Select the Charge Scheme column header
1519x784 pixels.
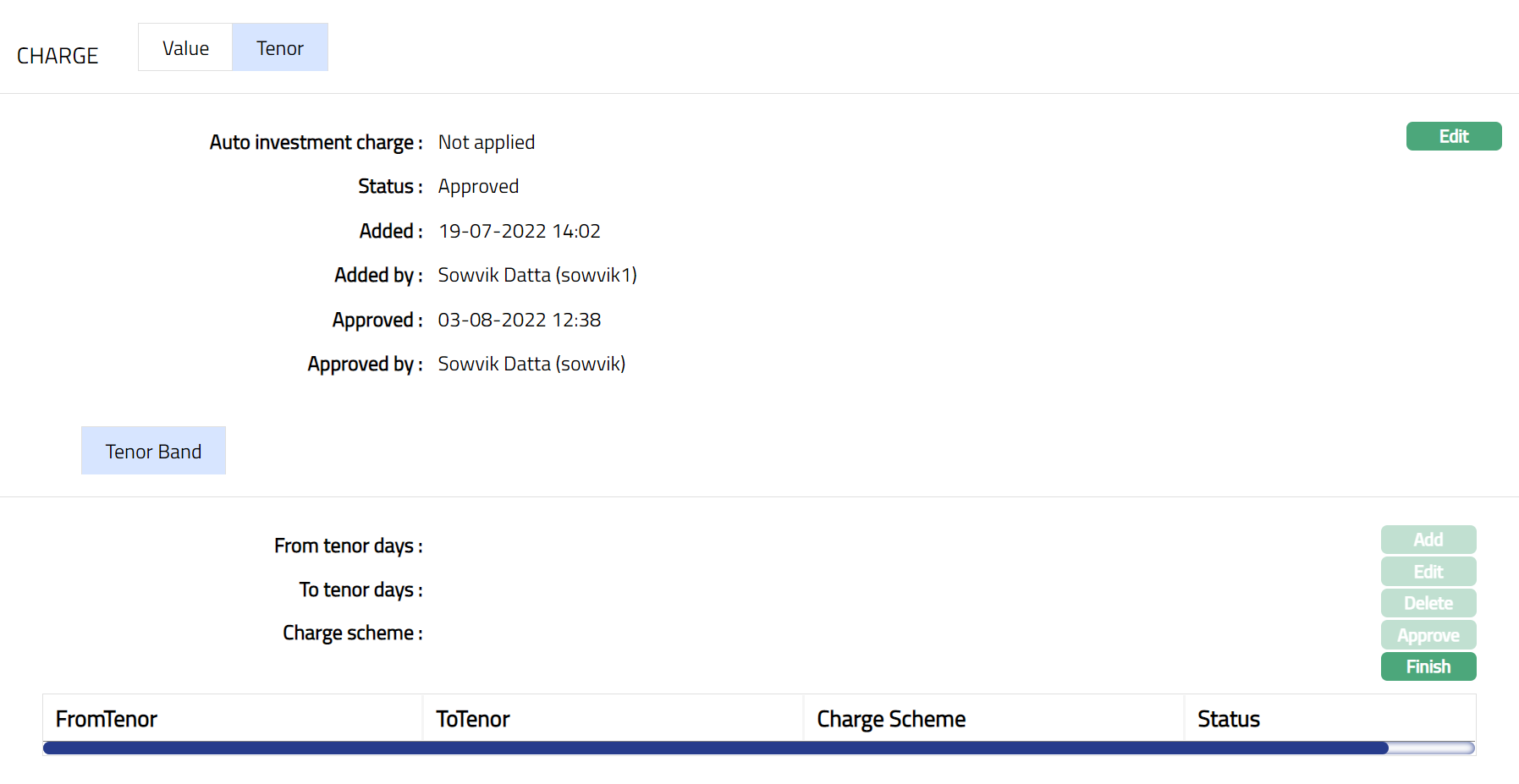pyautogui.click(x=891, y=719)
